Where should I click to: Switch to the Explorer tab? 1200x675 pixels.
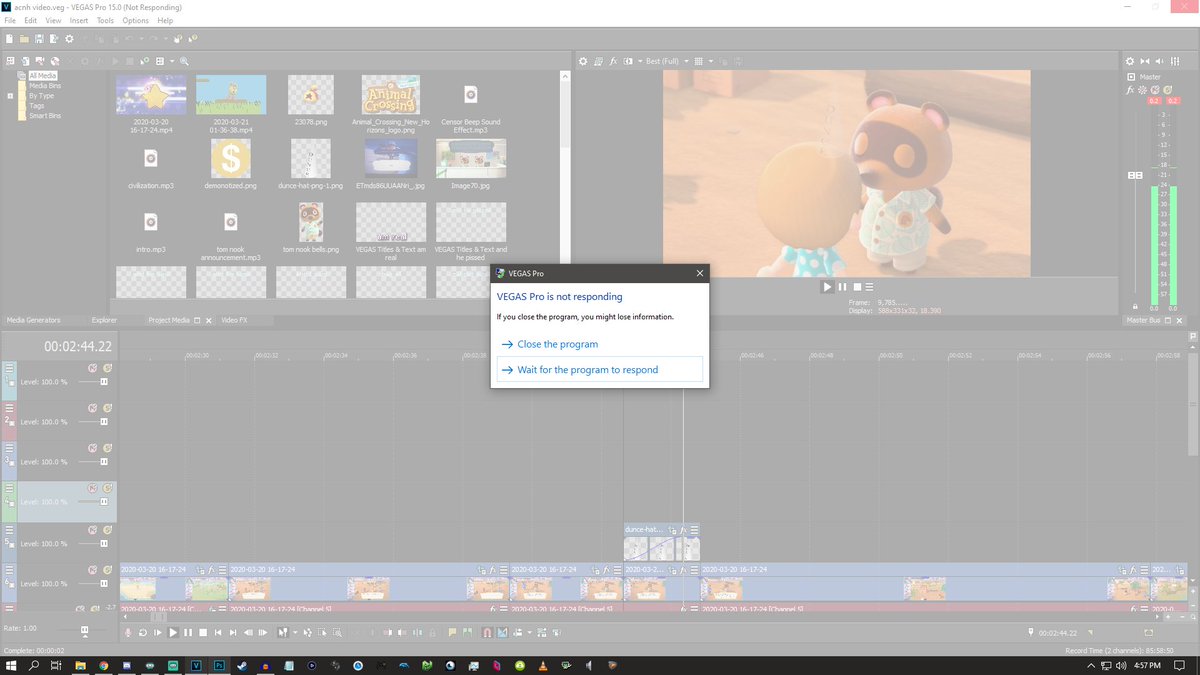[x=104, y=320]
